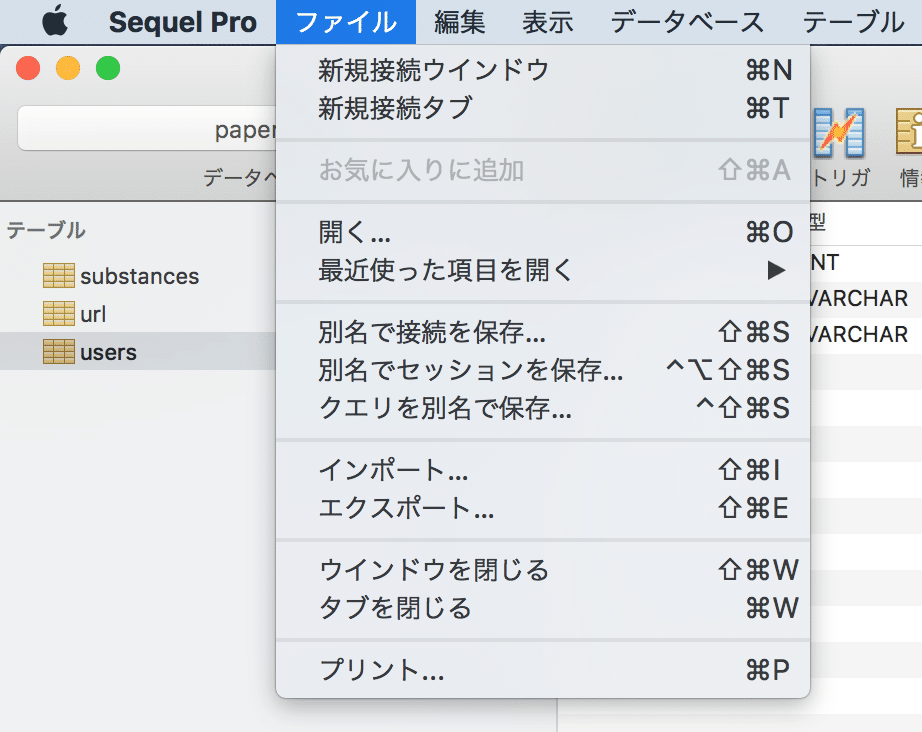
Task: Zoom window with green button
Action: click(108, 68)
